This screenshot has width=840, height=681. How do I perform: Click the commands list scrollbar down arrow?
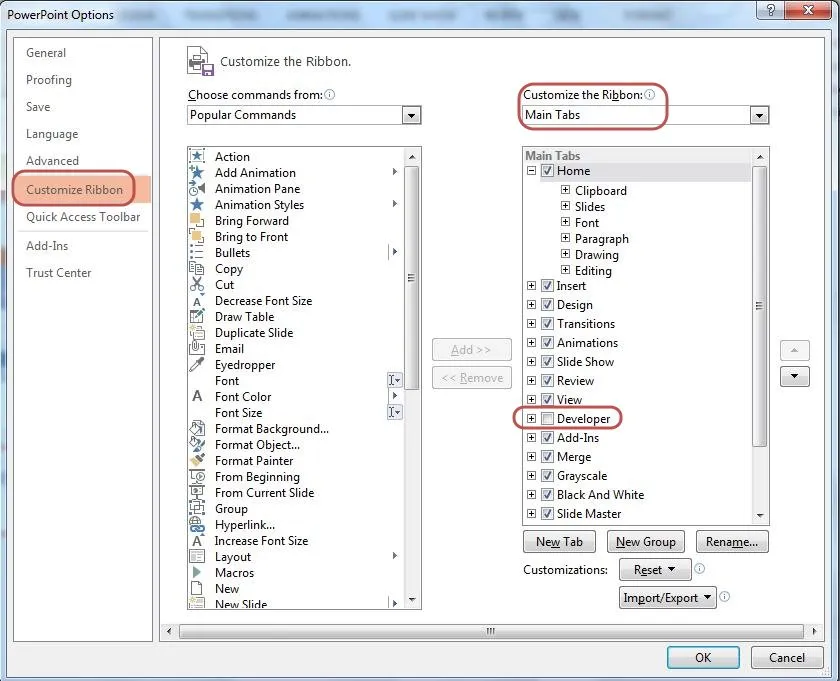pyautogui.click(x=411, y=600)
